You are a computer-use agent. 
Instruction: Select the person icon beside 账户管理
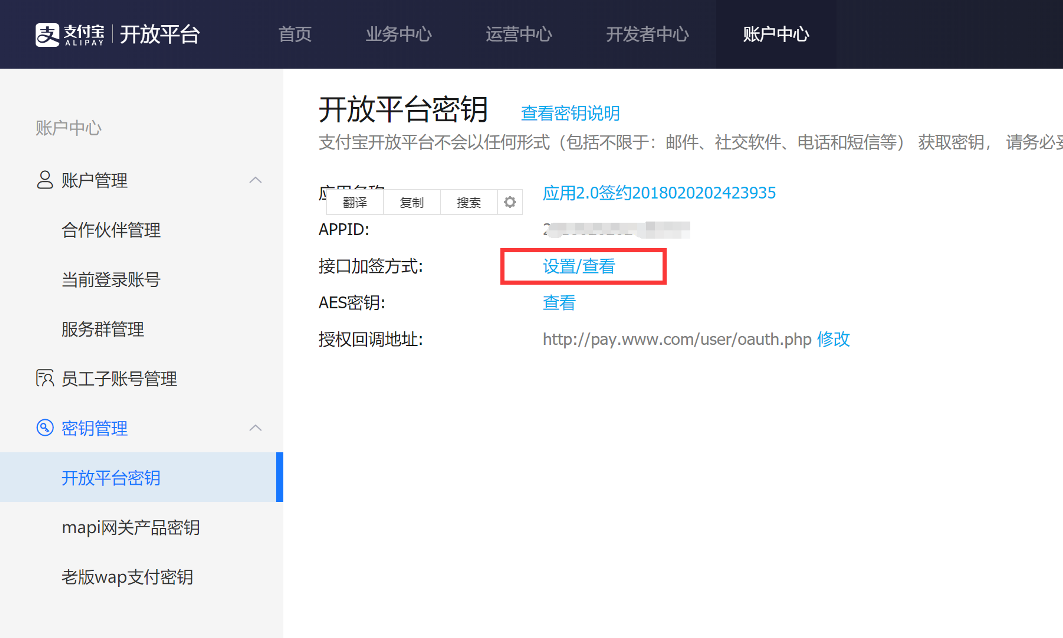coord(44,180)
